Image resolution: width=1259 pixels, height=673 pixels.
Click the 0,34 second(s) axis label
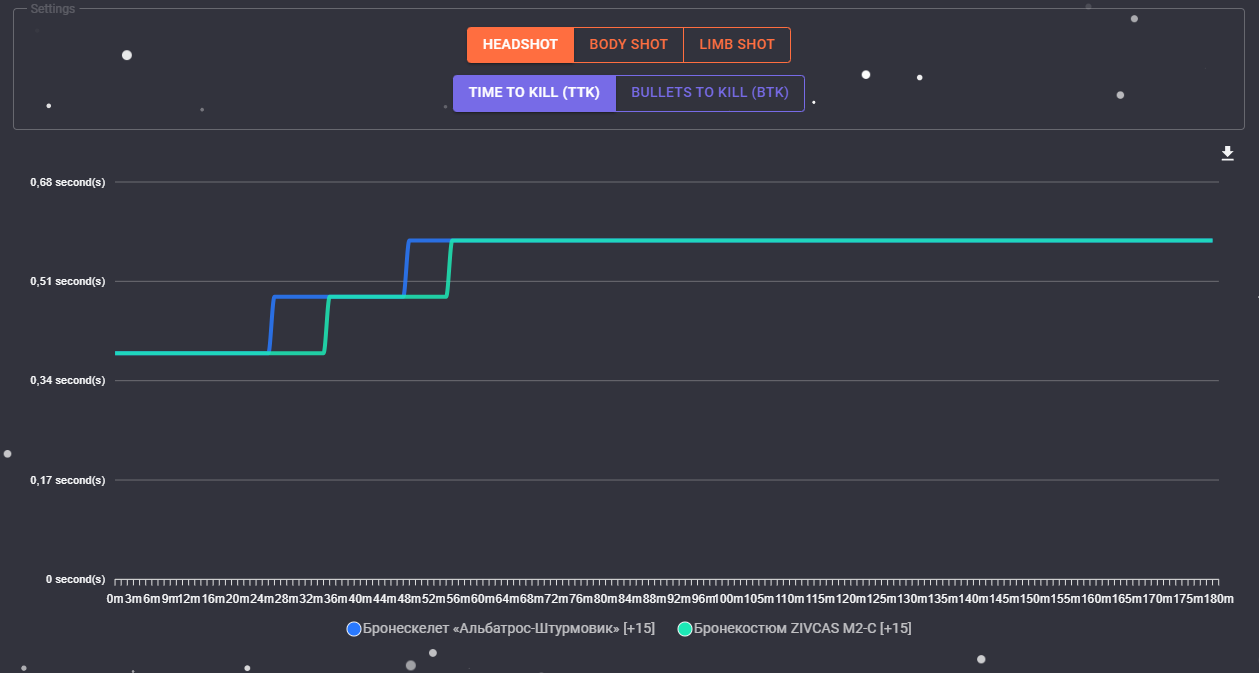[68, 380]
